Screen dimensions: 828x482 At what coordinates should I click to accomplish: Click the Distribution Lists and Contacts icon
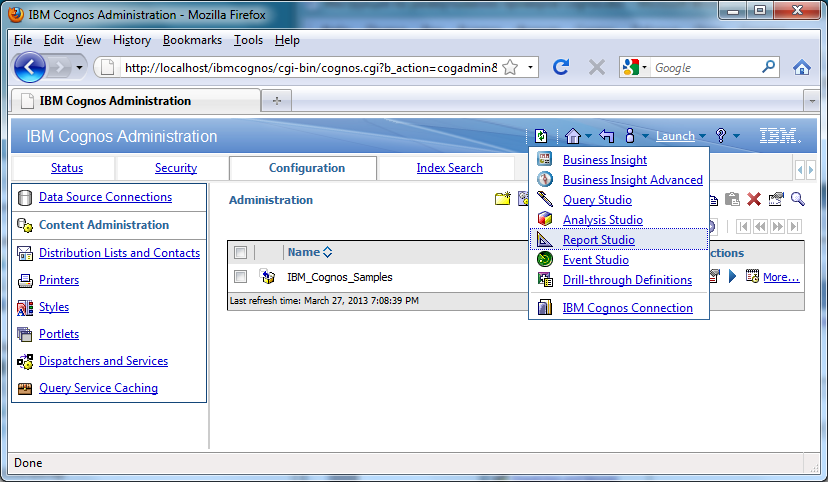(x=25, y=253)
